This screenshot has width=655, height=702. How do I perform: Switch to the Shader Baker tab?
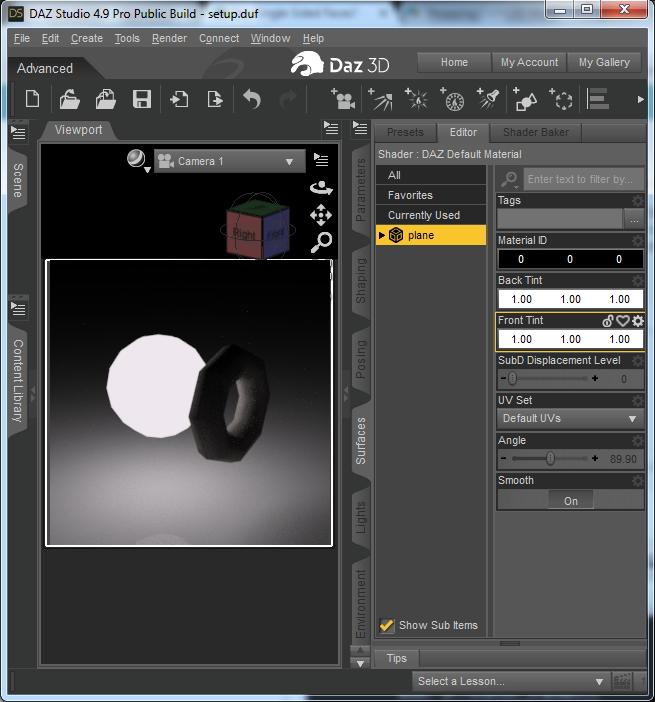click(535, 132)
